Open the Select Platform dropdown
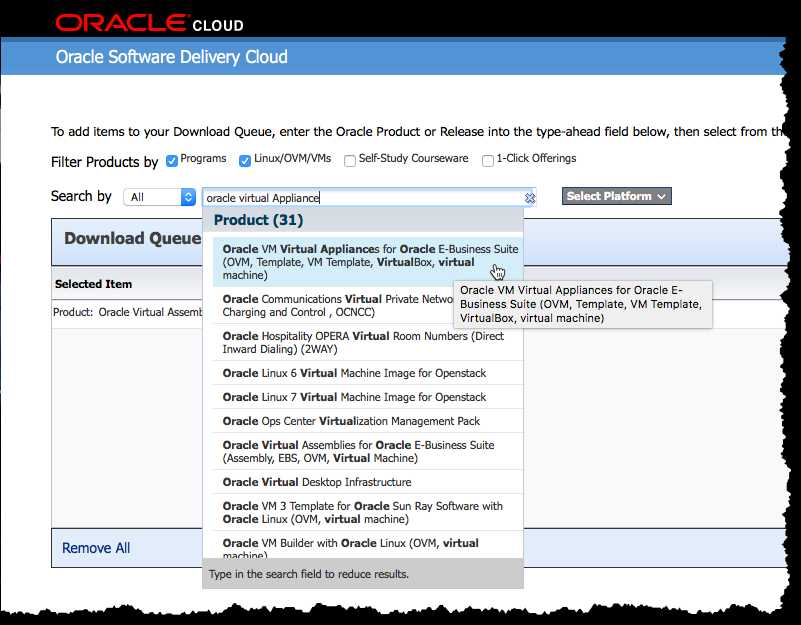 pos(617,196)
